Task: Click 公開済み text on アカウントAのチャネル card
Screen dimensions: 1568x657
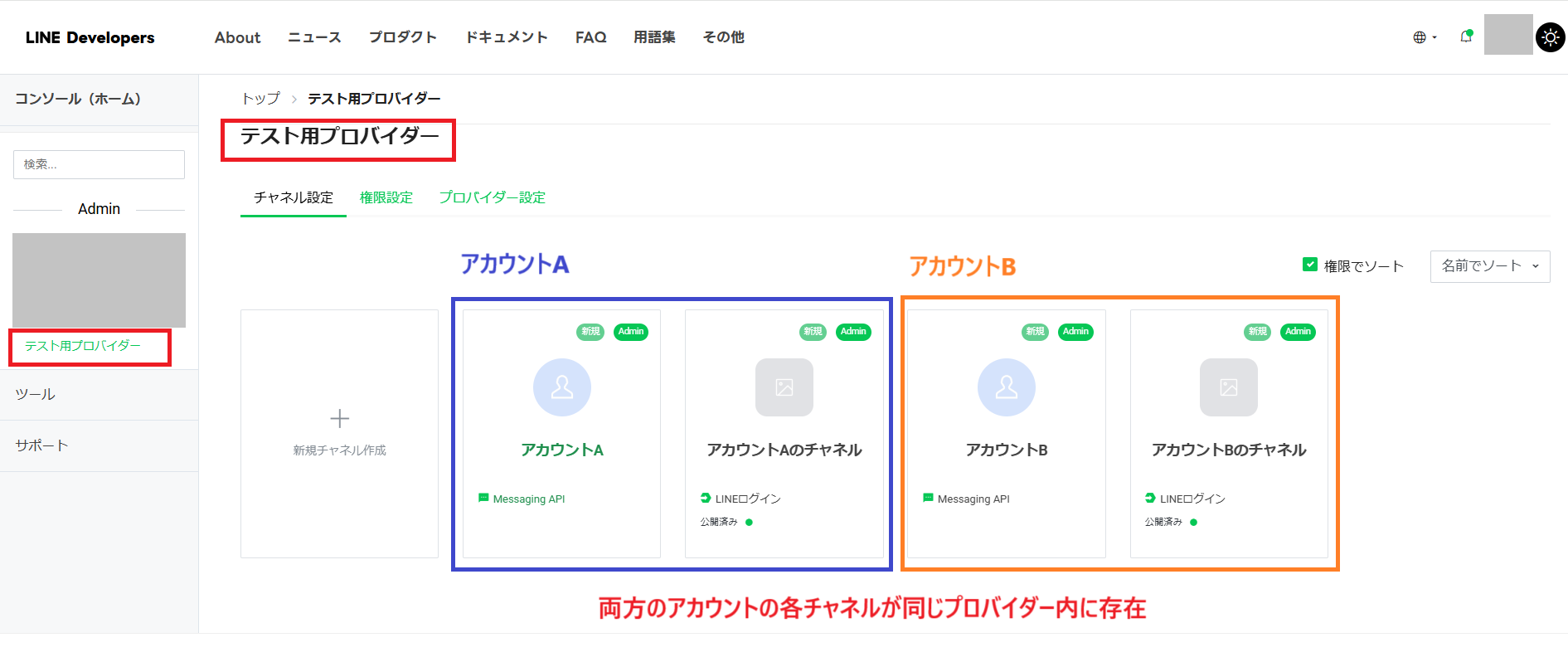Action: [719, 523]
